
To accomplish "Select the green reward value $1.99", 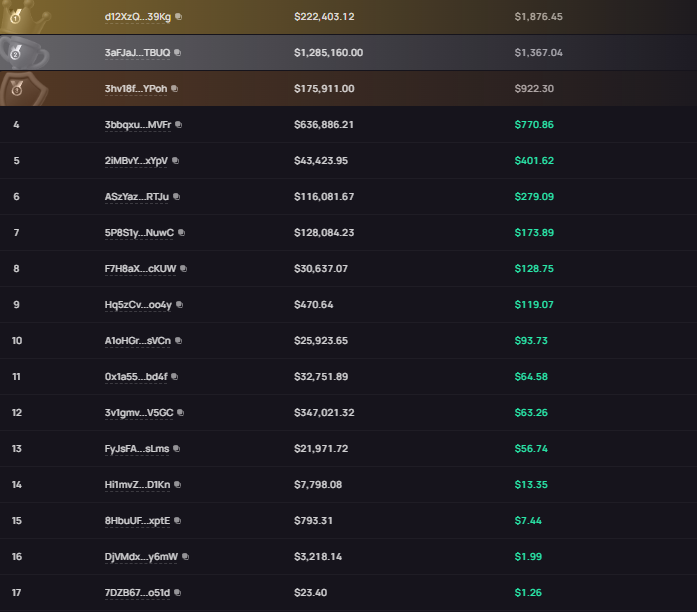I will [528, 557].
